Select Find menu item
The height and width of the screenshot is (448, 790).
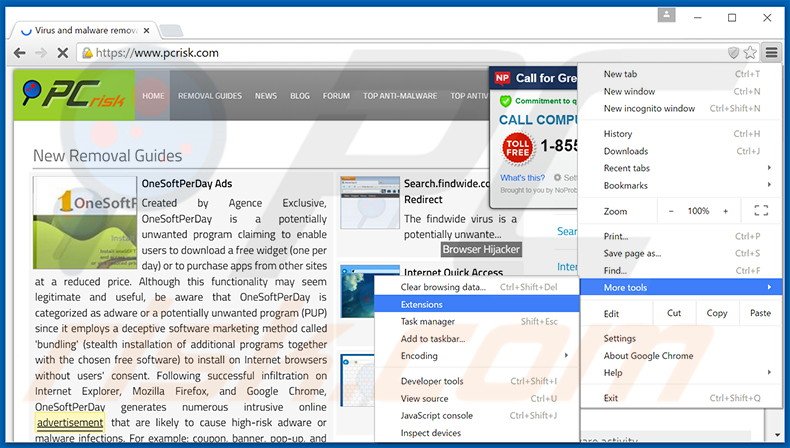click(x=681, y=270)
